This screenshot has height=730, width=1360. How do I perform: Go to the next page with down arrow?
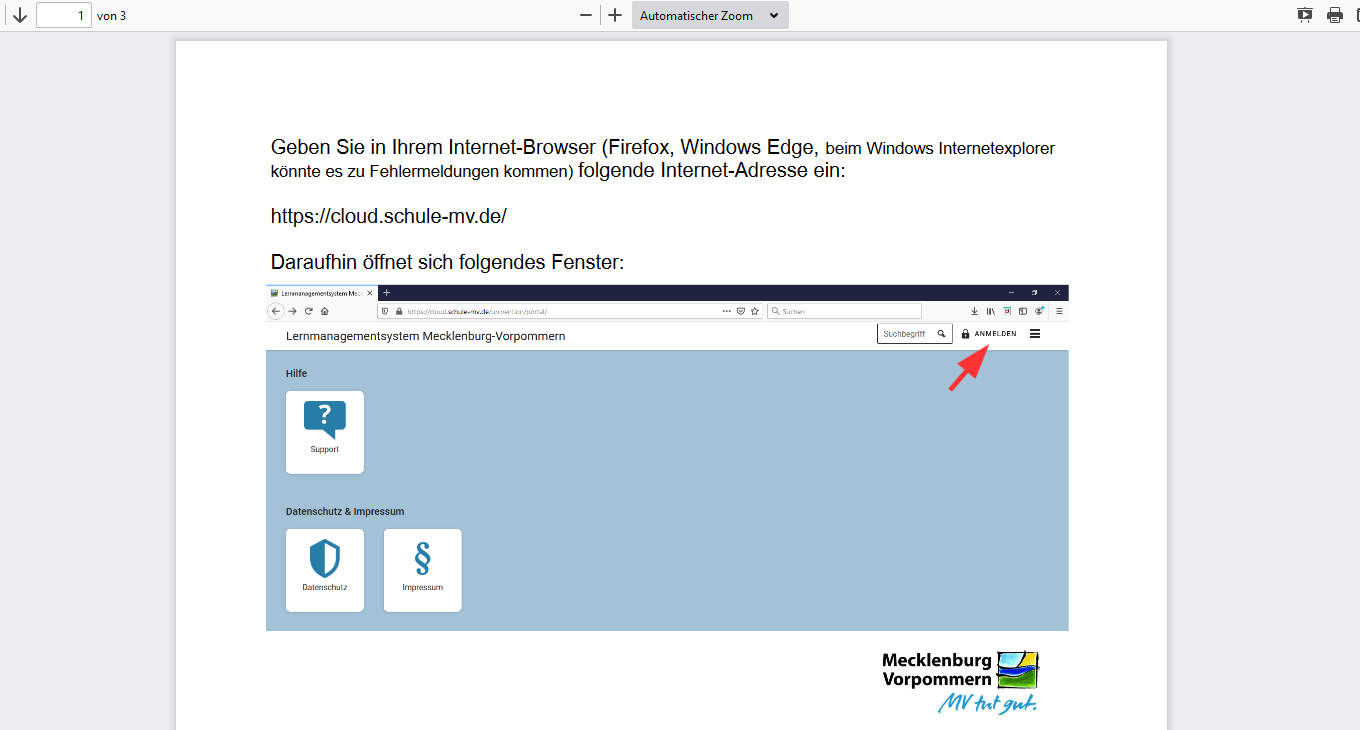click(x=19, y=15)
